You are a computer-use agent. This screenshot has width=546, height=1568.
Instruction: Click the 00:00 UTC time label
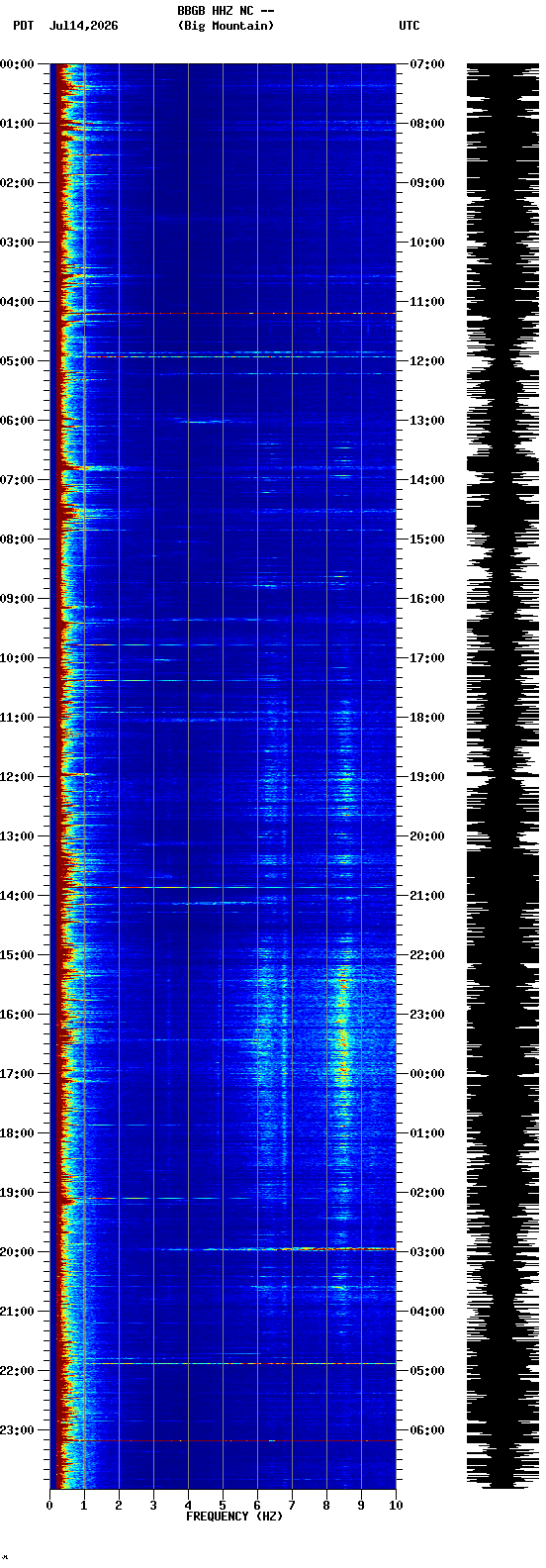click(427, 1074)
